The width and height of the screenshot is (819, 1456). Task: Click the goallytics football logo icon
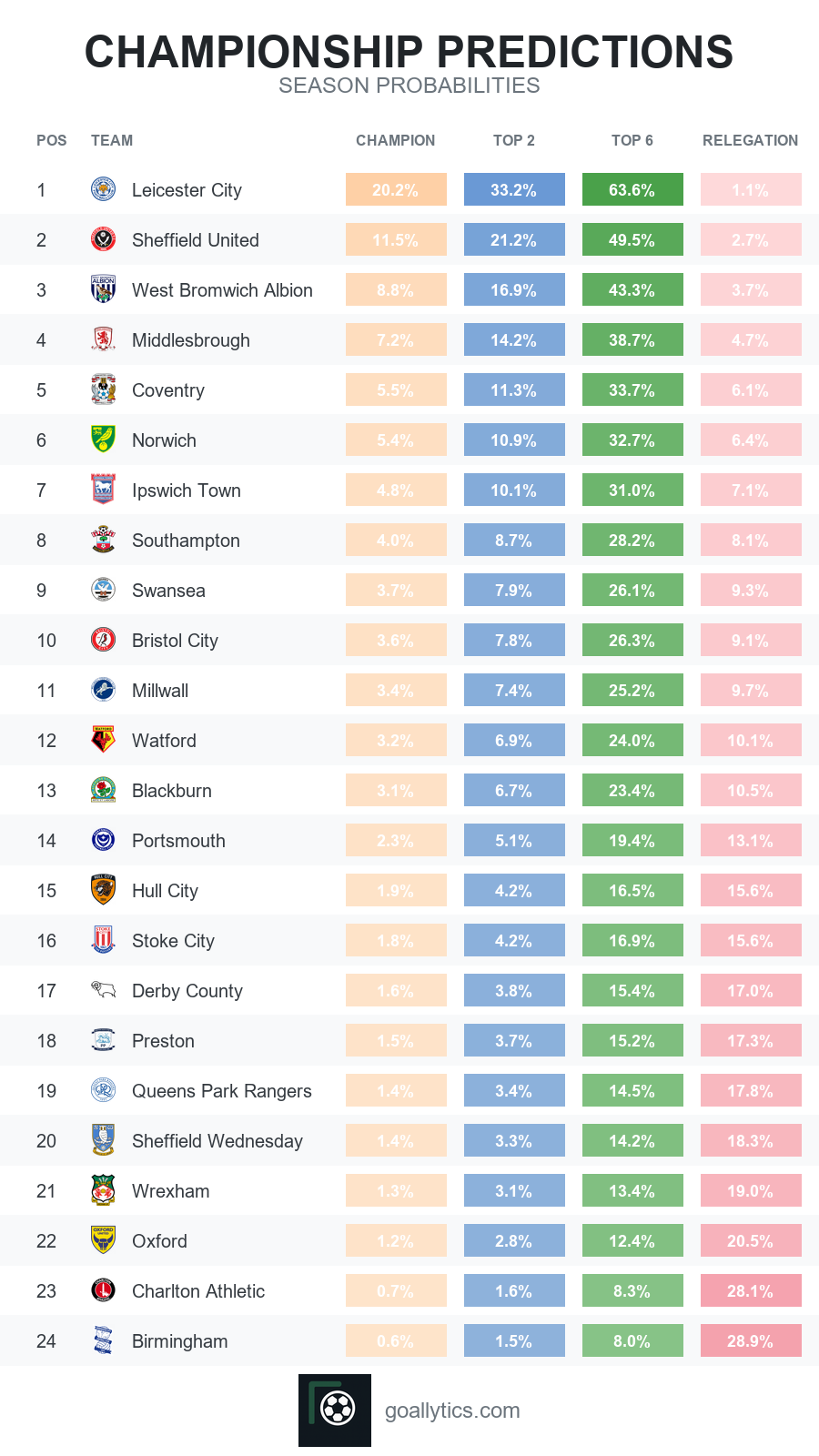pos(335,1410)
